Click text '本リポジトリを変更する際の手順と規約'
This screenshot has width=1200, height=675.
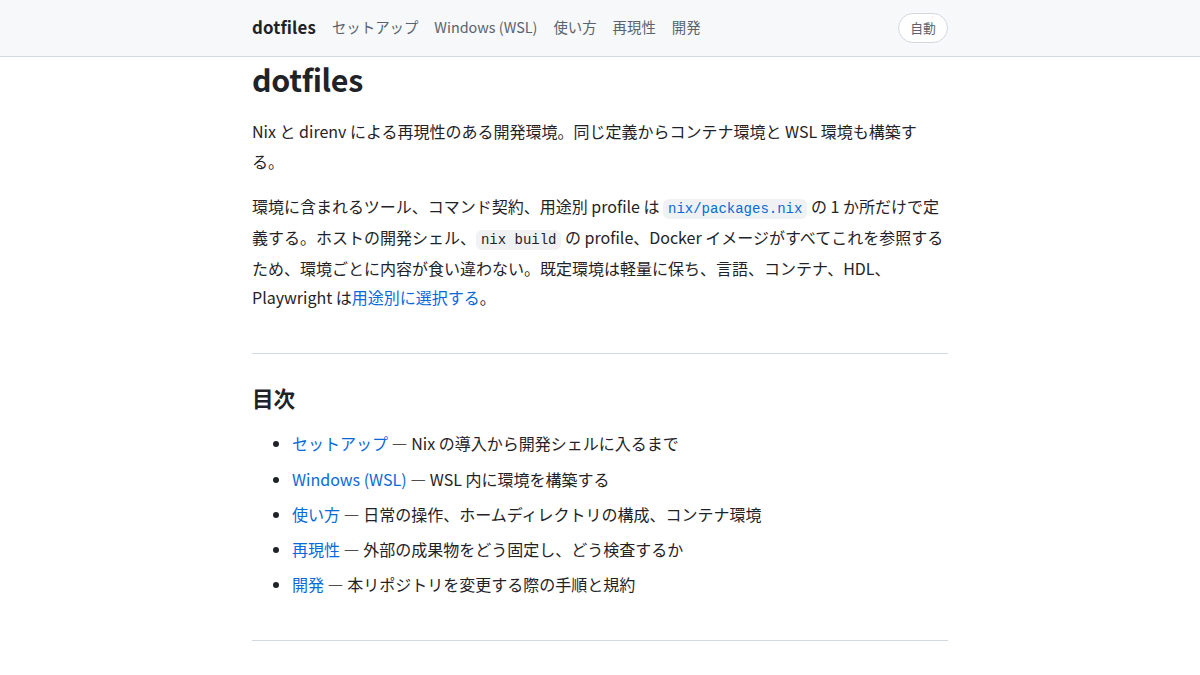click(x=491, y=585)
